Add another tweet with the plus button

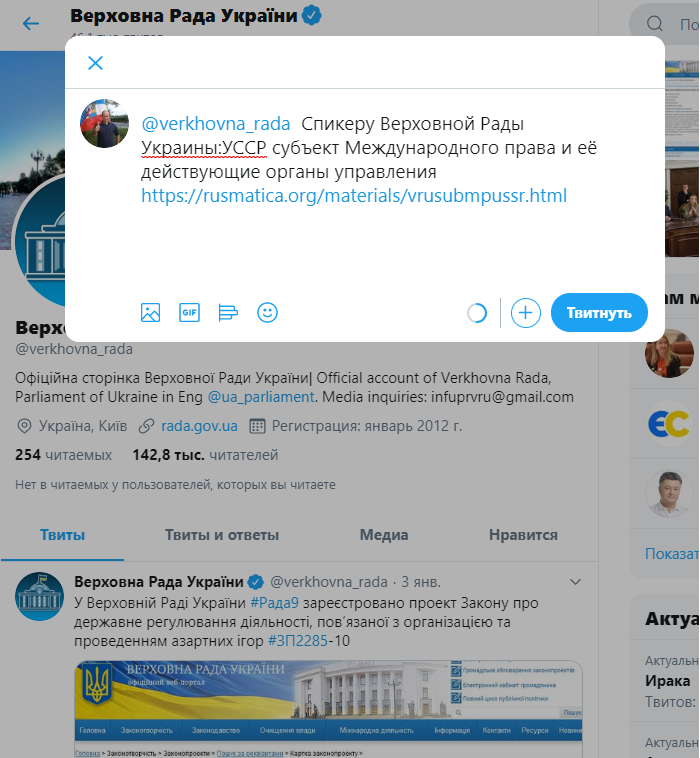tap(525, 313)
